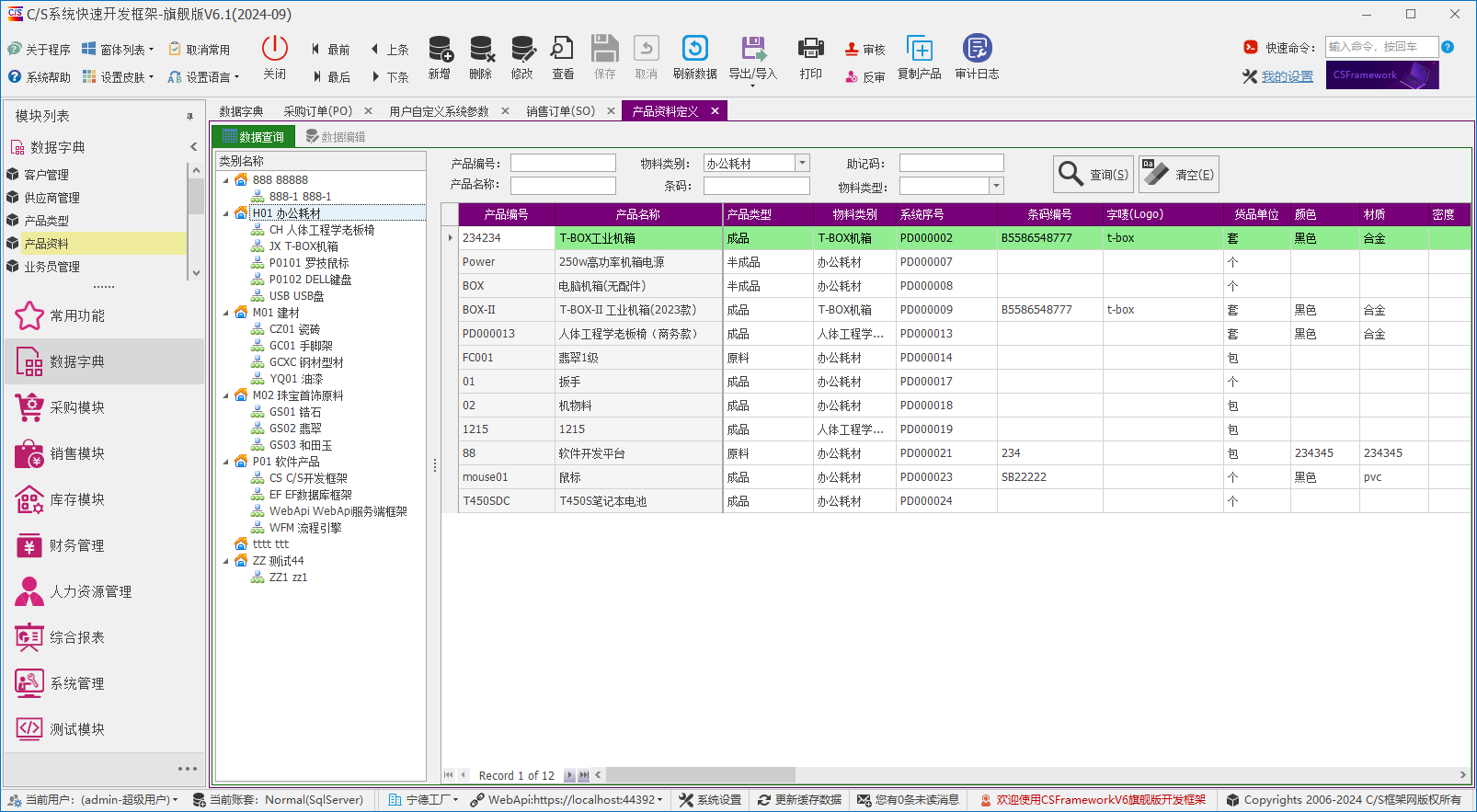
Task: Click 系统帮助 in the toolbar
Action: [x=39, y=77]
